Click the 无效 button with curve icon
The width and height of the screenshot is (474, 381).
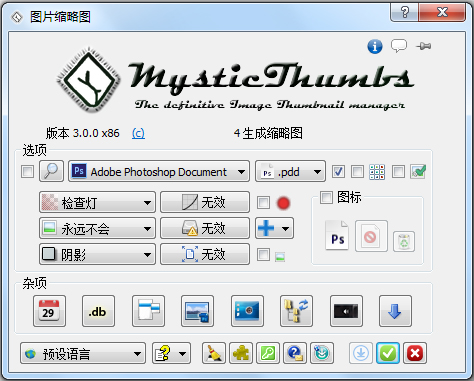(x=205, y=202)
